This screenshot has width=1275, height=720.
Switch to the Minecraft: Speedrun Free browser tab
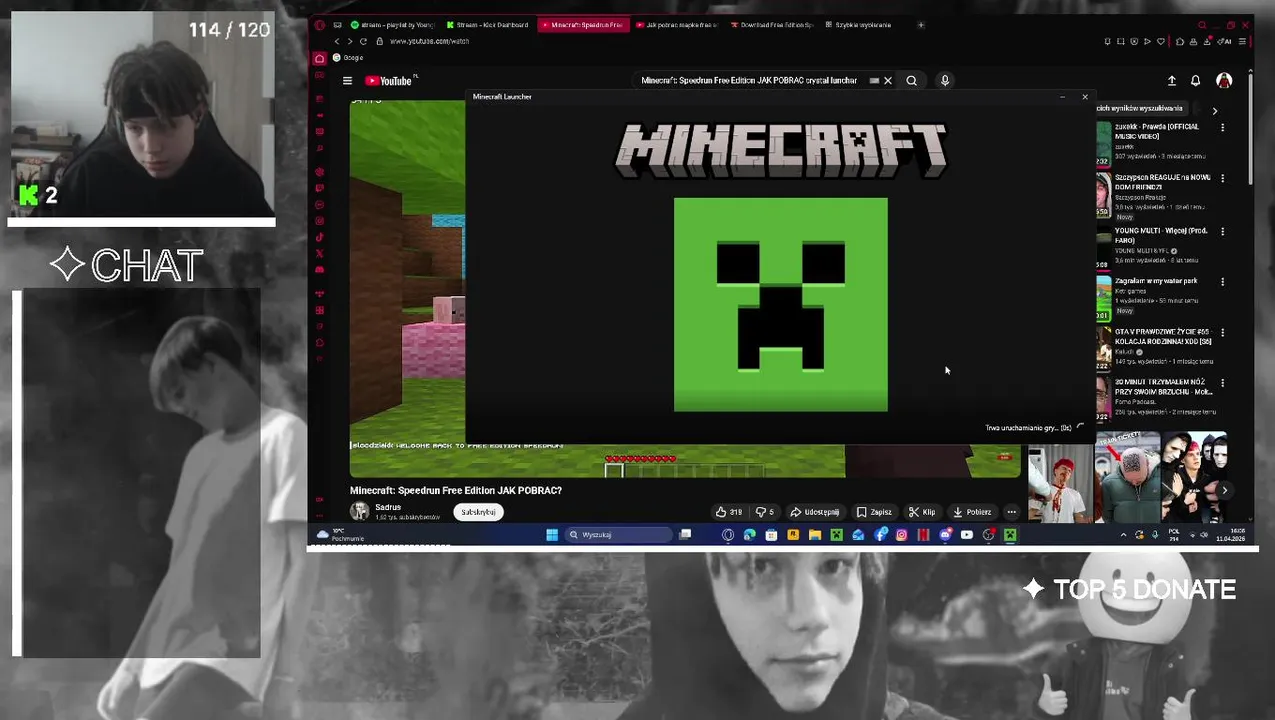582,25
